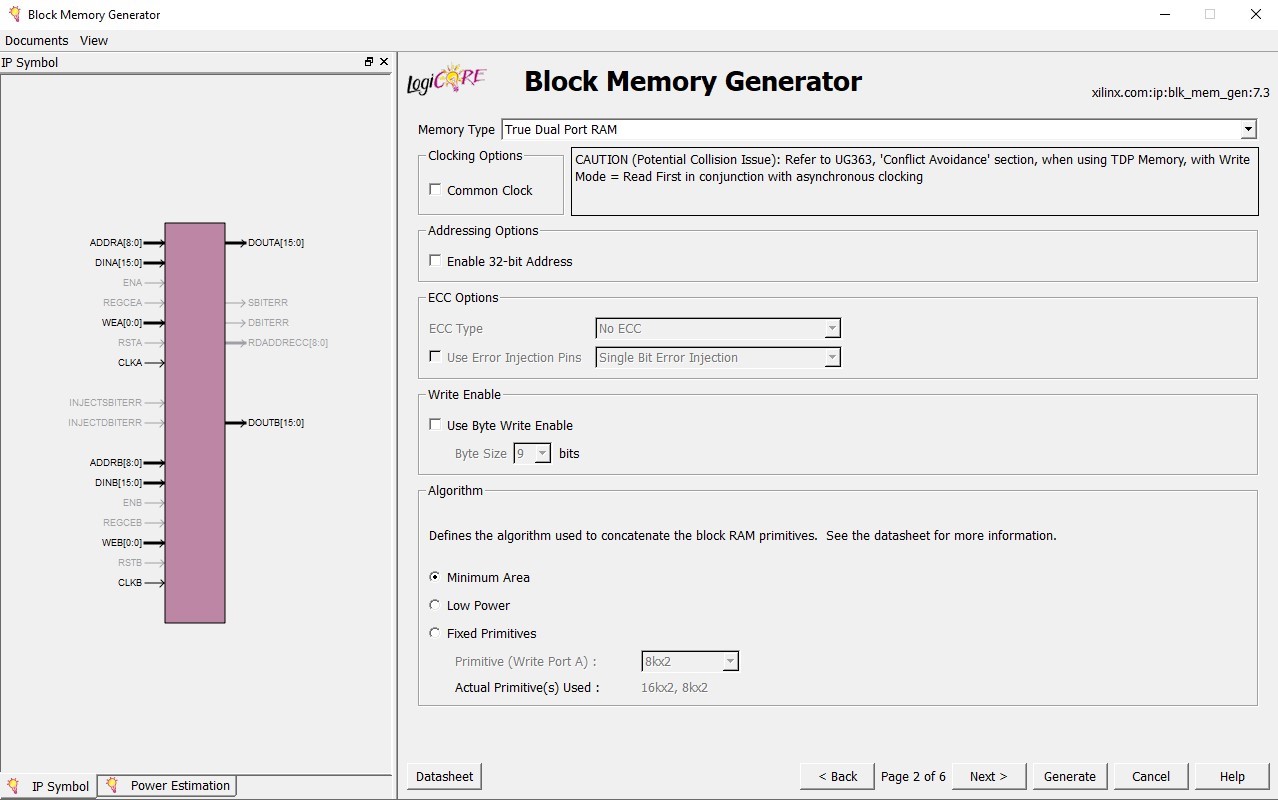Click the IP Symbol panel float icon
This screenshot has height=800, width=1278.
[x=369, y=62]
